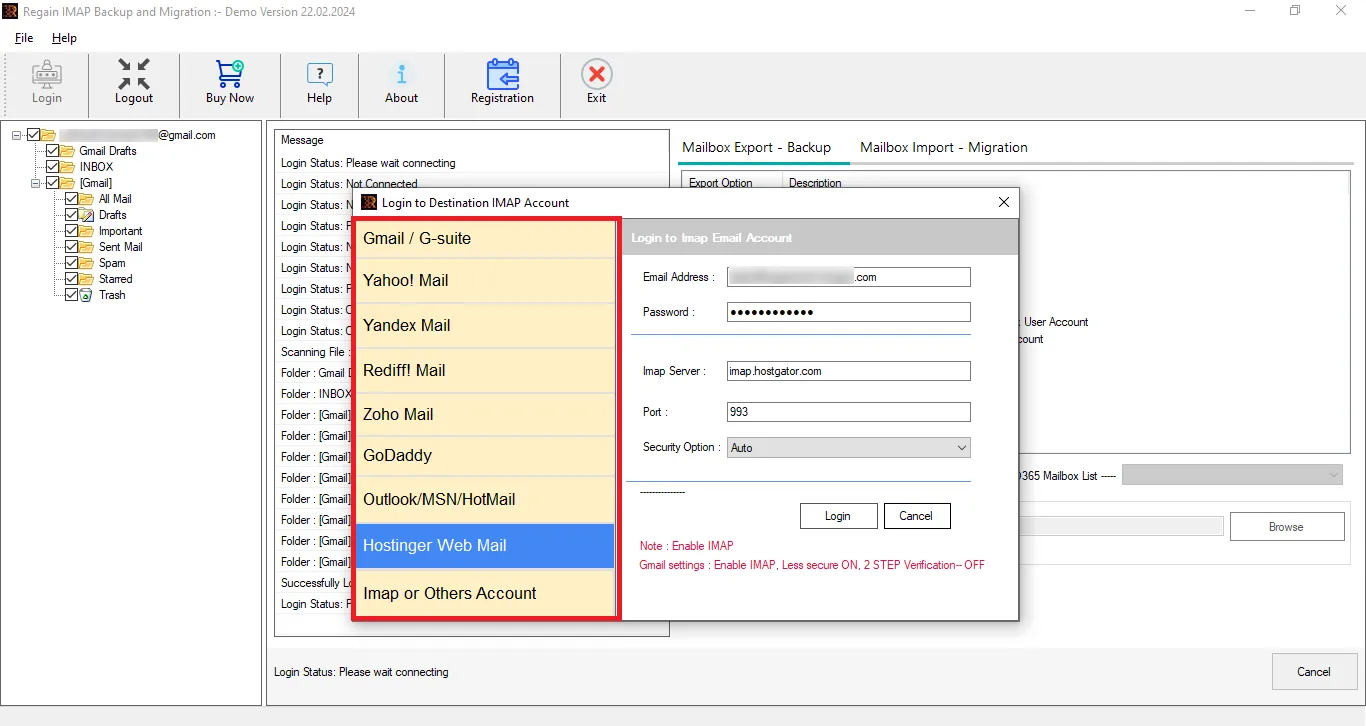Image resolution: width=1366 pixels, height=726 pixels.
Task: Click the INBOX folder icon in tree
Action: 68,167
